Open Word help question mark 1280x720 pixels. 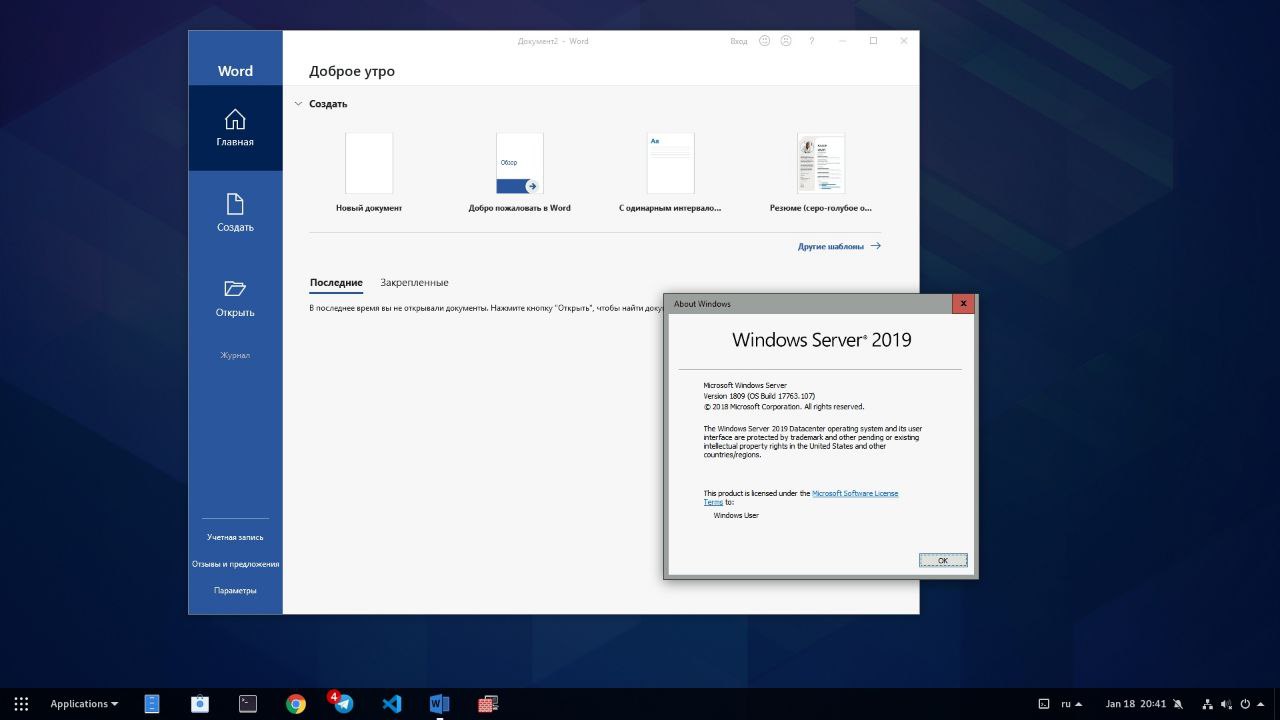point(811,41)
